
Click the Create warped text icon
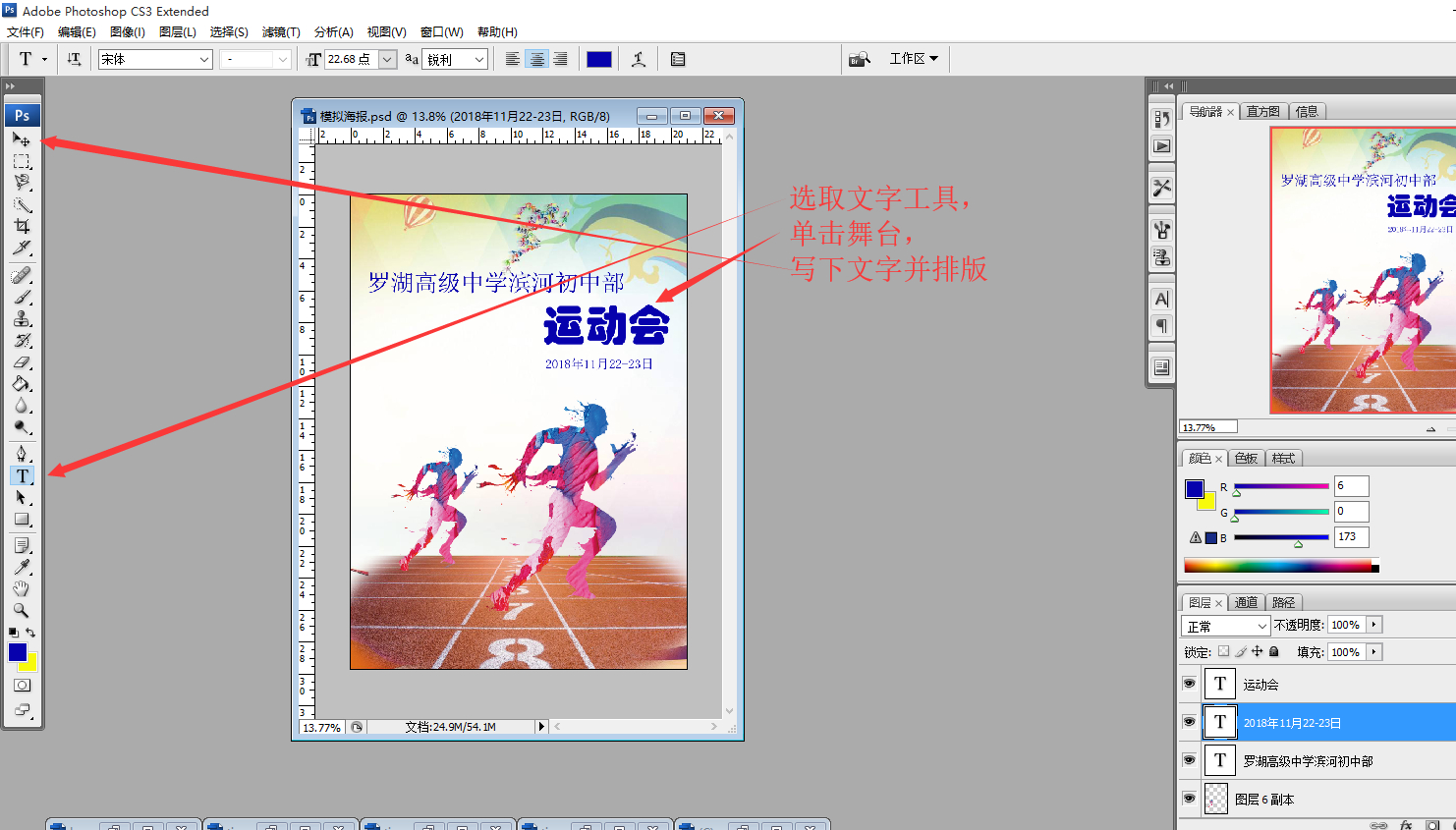coord(639,59)
